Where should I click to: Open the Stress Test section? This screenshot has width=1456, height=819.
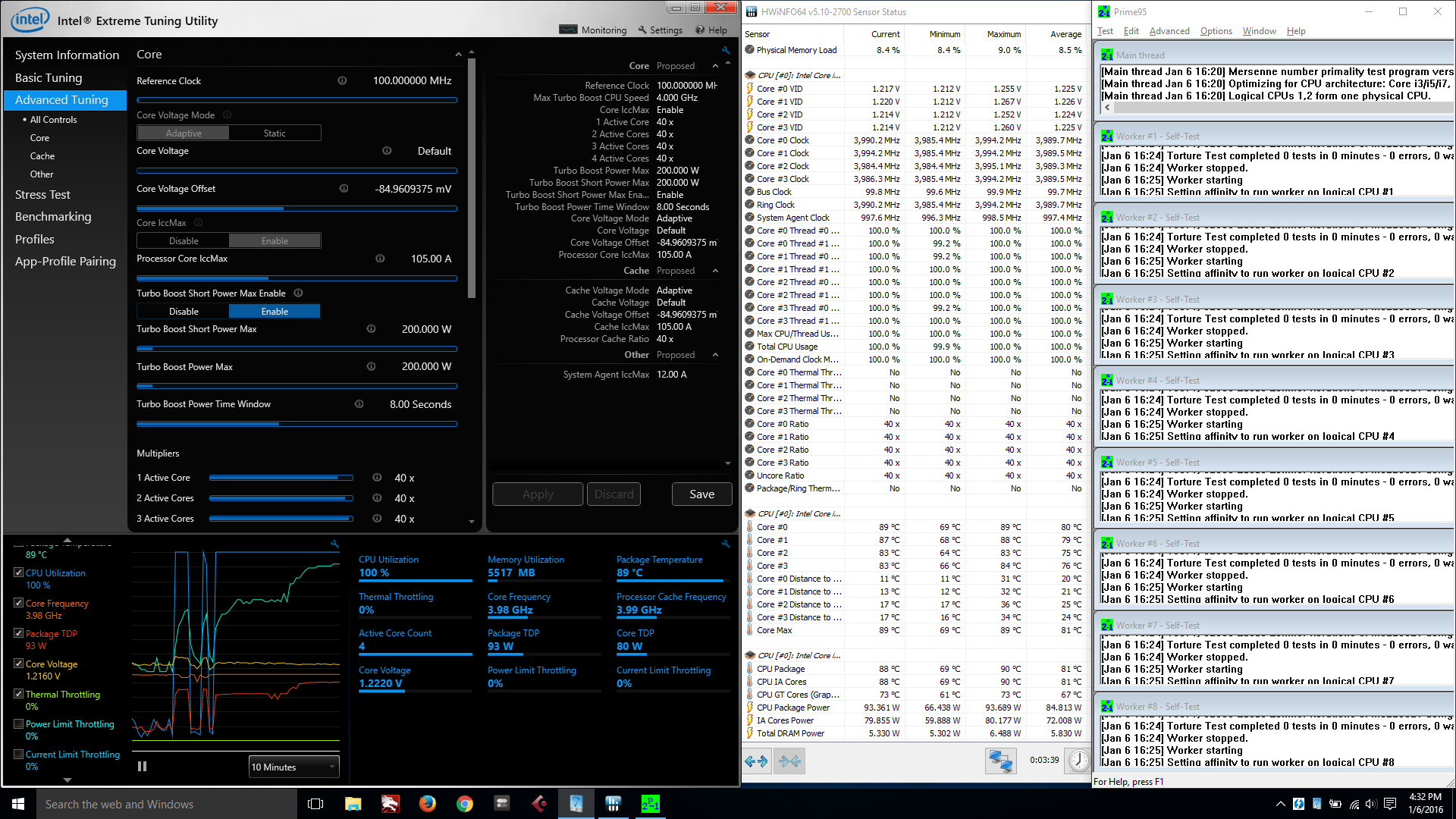point(42,195)
